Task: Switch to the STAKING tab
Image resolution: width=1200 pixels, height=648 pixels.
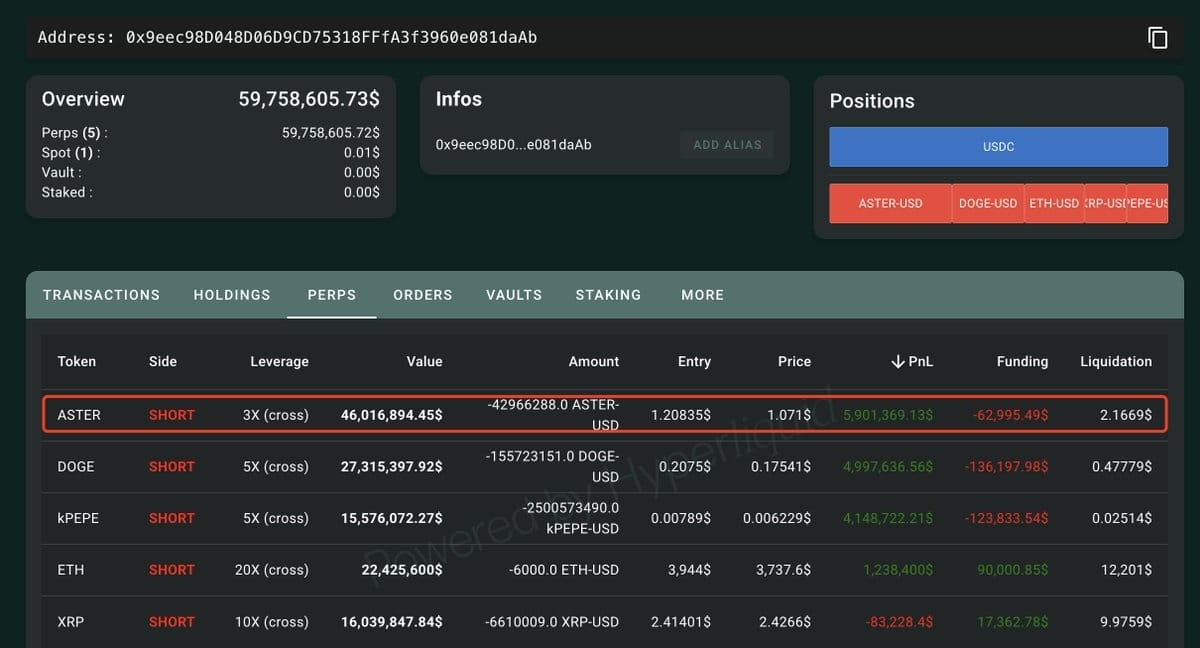Action: click(x=608, y=295)
